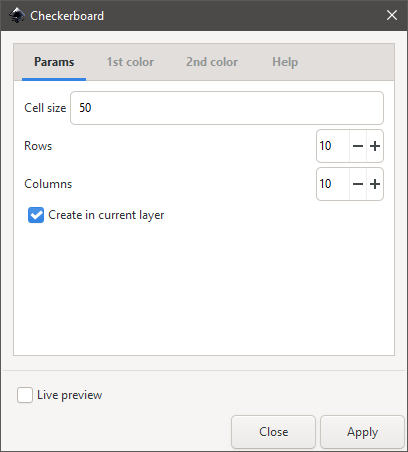Decrease Rows value with minus icon

358,146
